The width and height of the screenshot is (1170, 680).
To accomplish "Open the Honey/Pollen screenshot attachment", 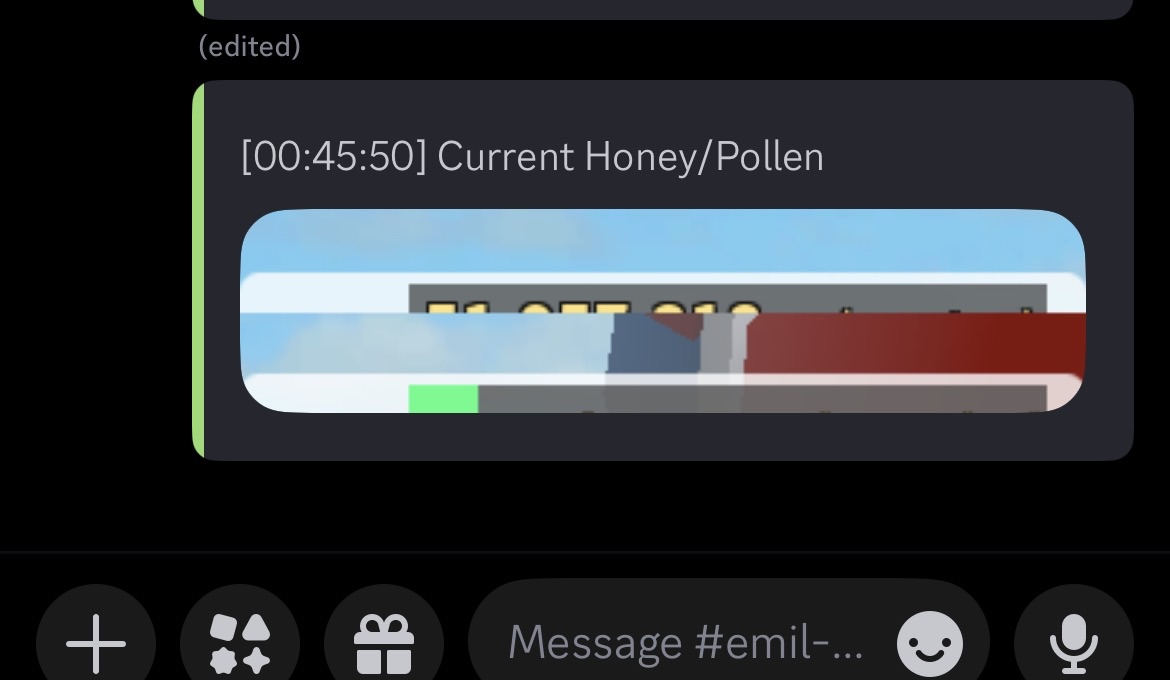I will point(663,311).
